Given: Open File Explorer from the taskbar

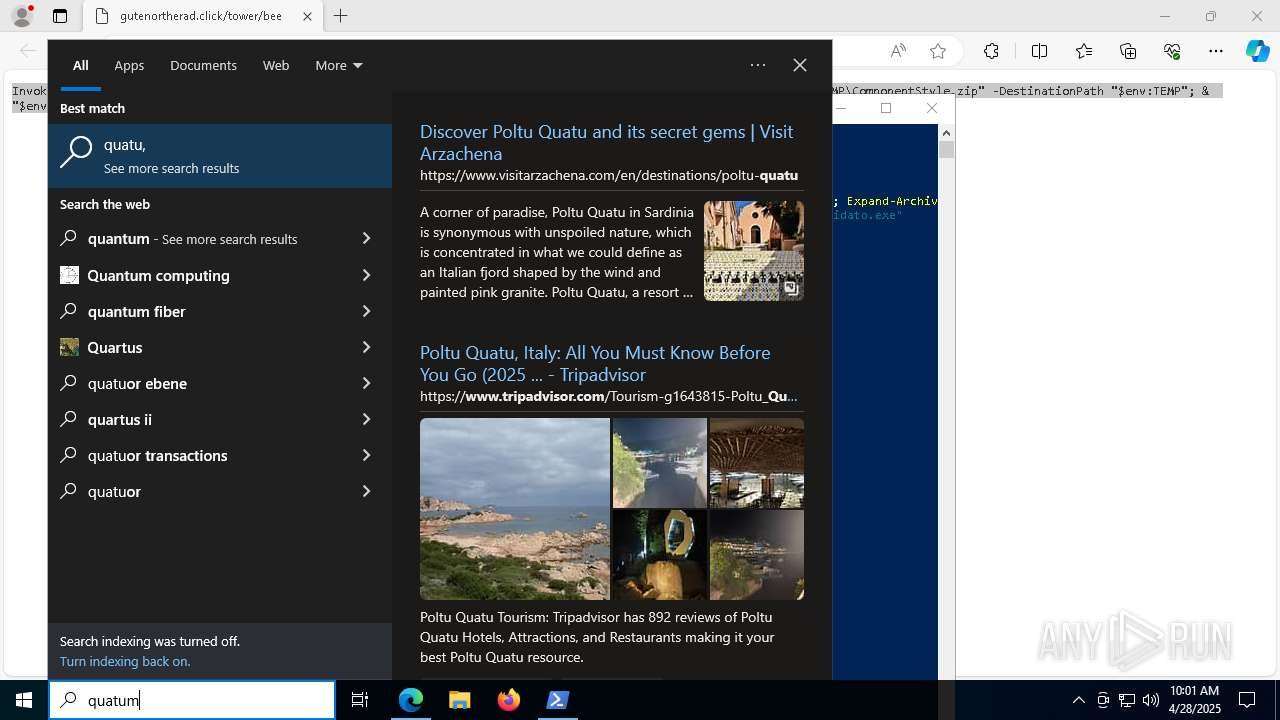Looking at the screenshot, I should coord(460,700).
